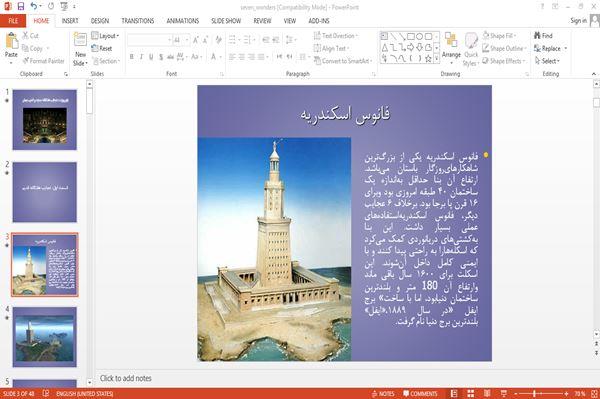600x399 pixels.
Task: Open the REVIEW tab
Action: [x=262, y=21]
